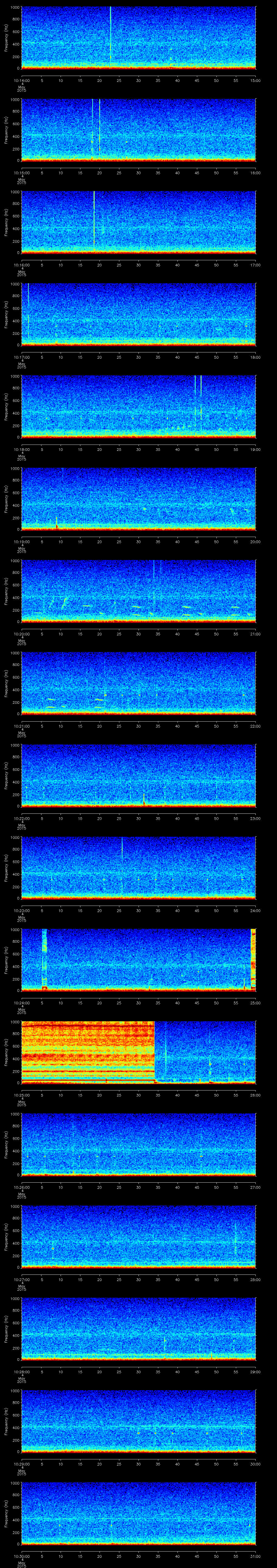This screenshot has width=277, height=1568.
Task: Select the 31:00 end time label
Action: click(x=255, y=1556)
